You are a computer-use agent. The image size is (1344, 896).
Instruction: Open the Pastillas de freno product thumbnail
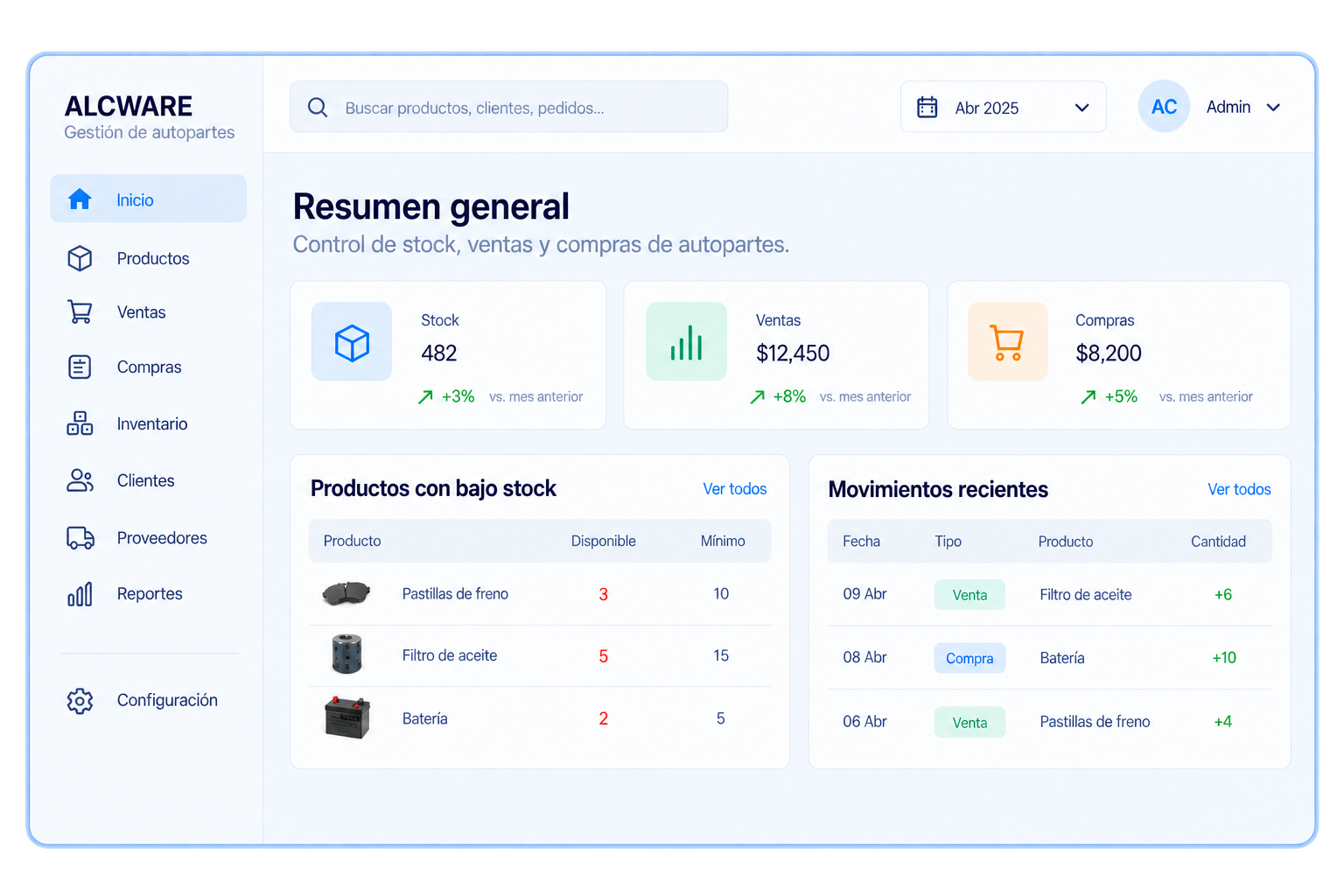(x=346, y=593)
